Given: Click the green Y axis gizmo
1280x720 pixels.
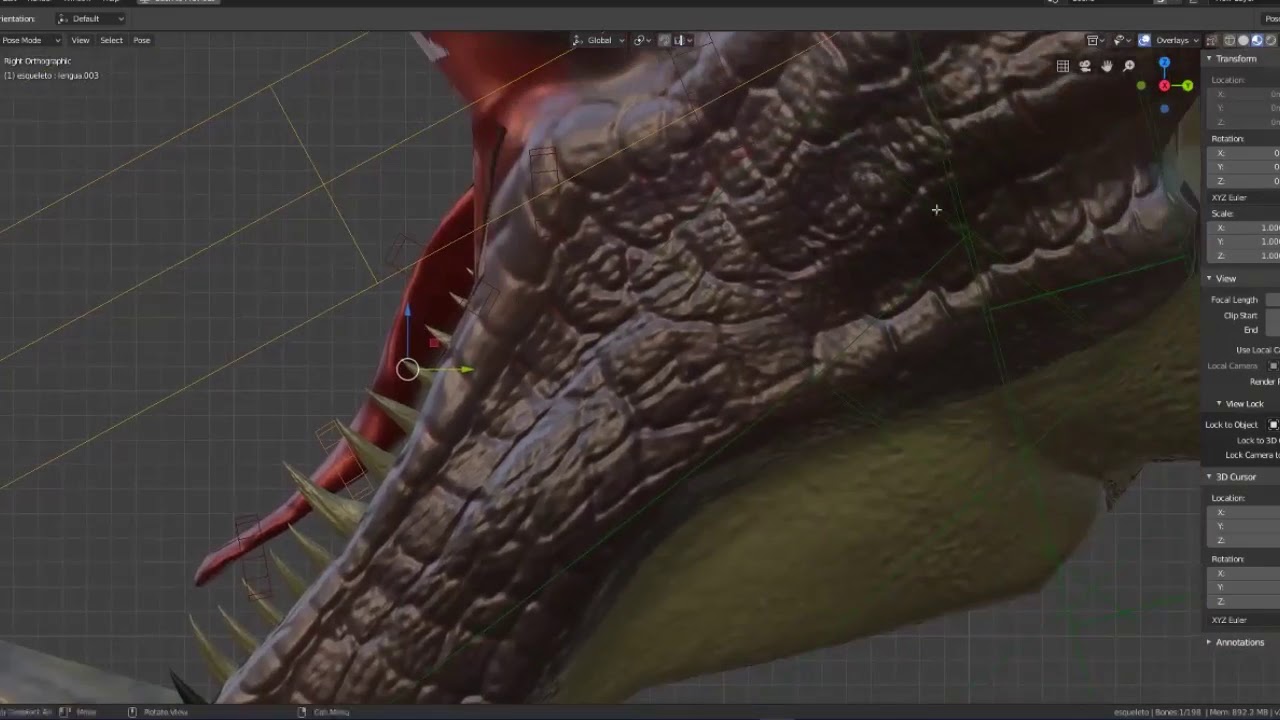Looking at the screenshot, I should [x=1187, y=86].
